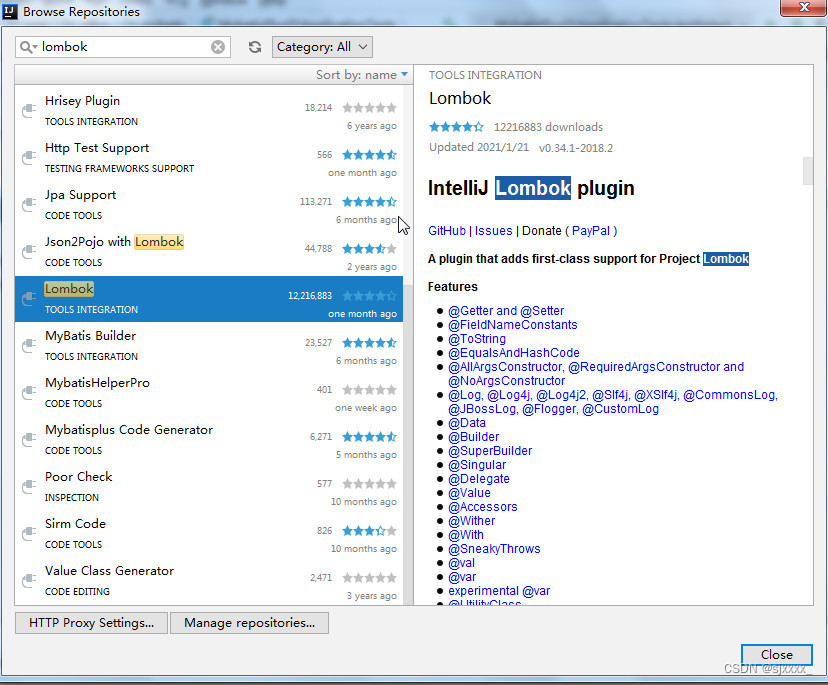828x685 pixels.
Task: Open the @Getter and @Setter link
Action: [x=506, y=311]
